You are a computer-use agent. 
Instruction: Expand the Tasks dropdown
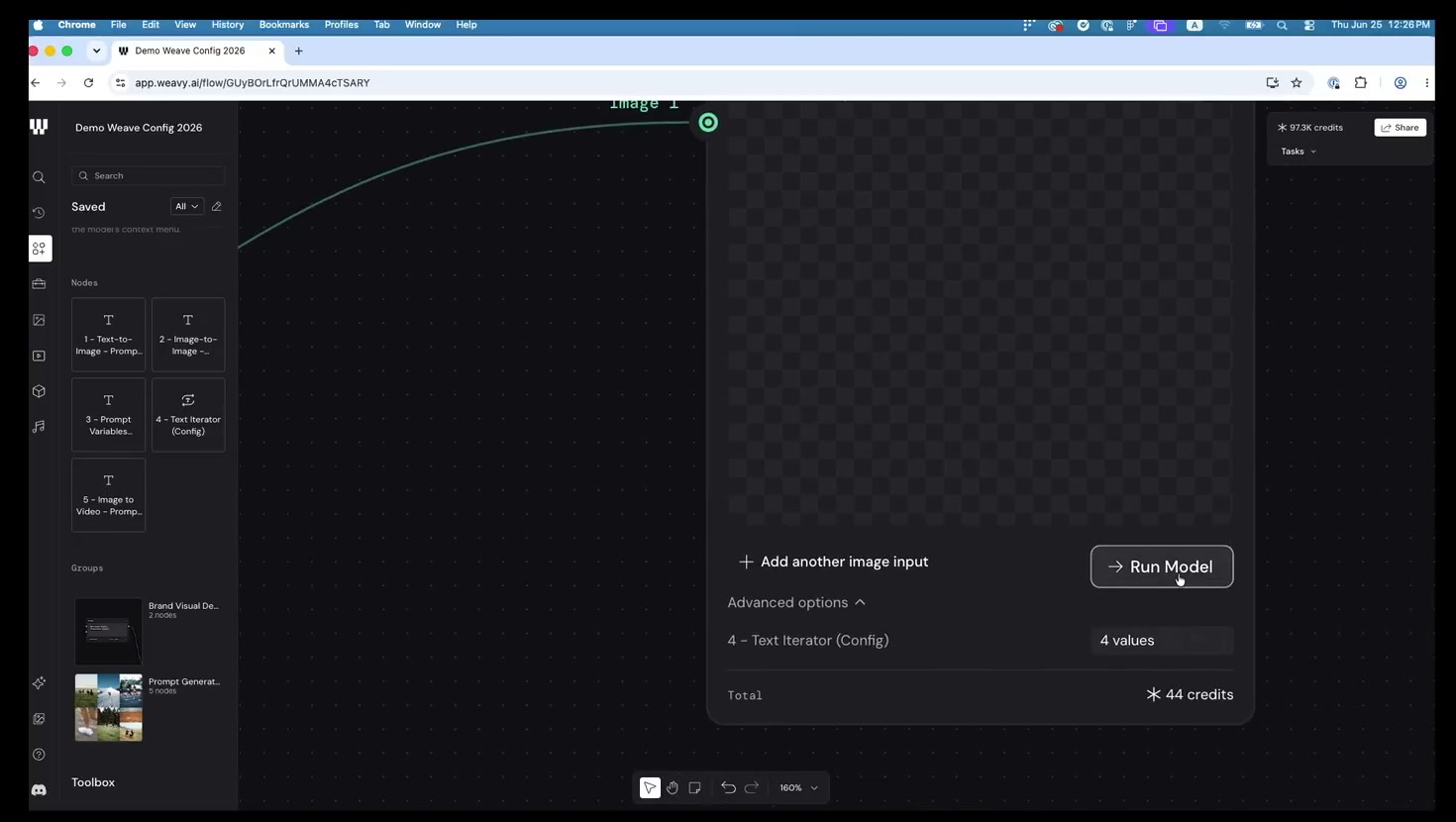point(1299,152)
